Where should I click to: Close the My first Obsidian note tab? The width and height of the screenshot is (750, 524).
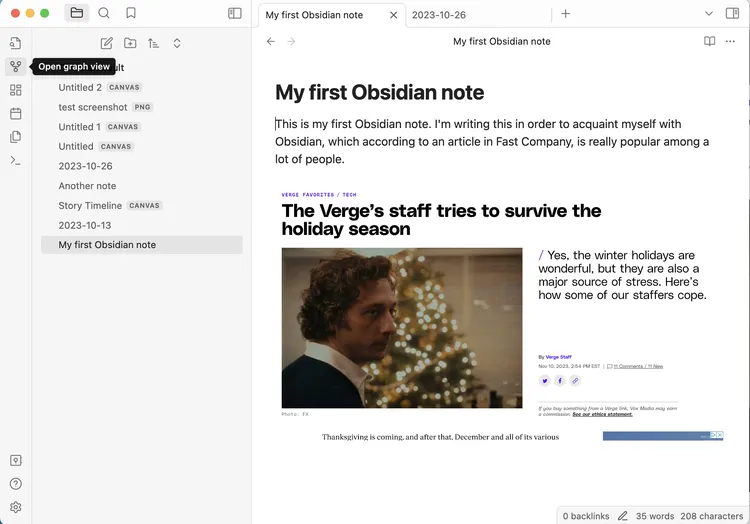click(393, 15)
